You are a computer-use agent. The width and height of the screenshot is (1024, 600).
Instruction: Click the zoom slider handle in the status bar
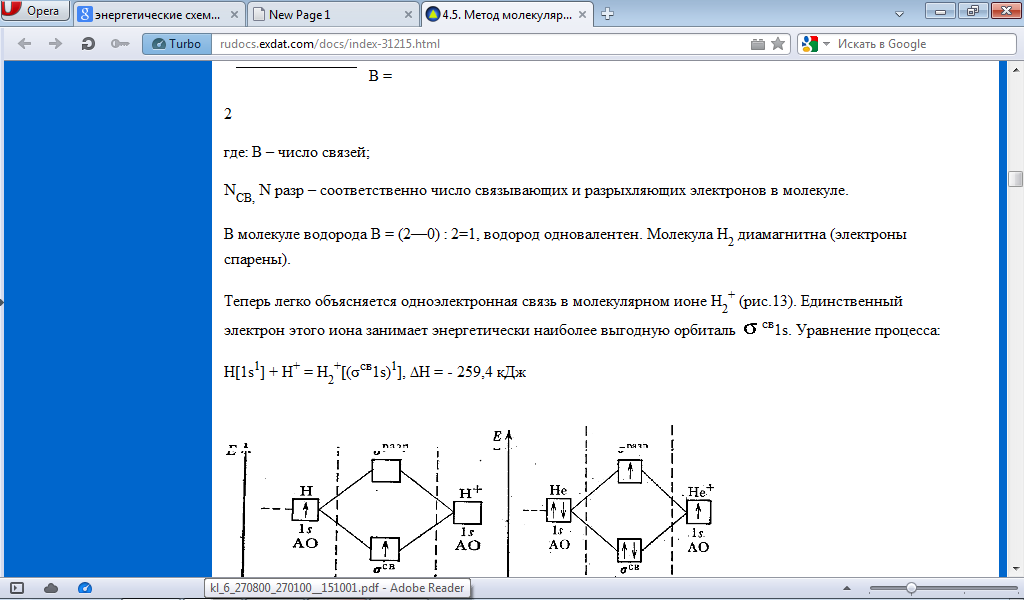tap(910, 588)
